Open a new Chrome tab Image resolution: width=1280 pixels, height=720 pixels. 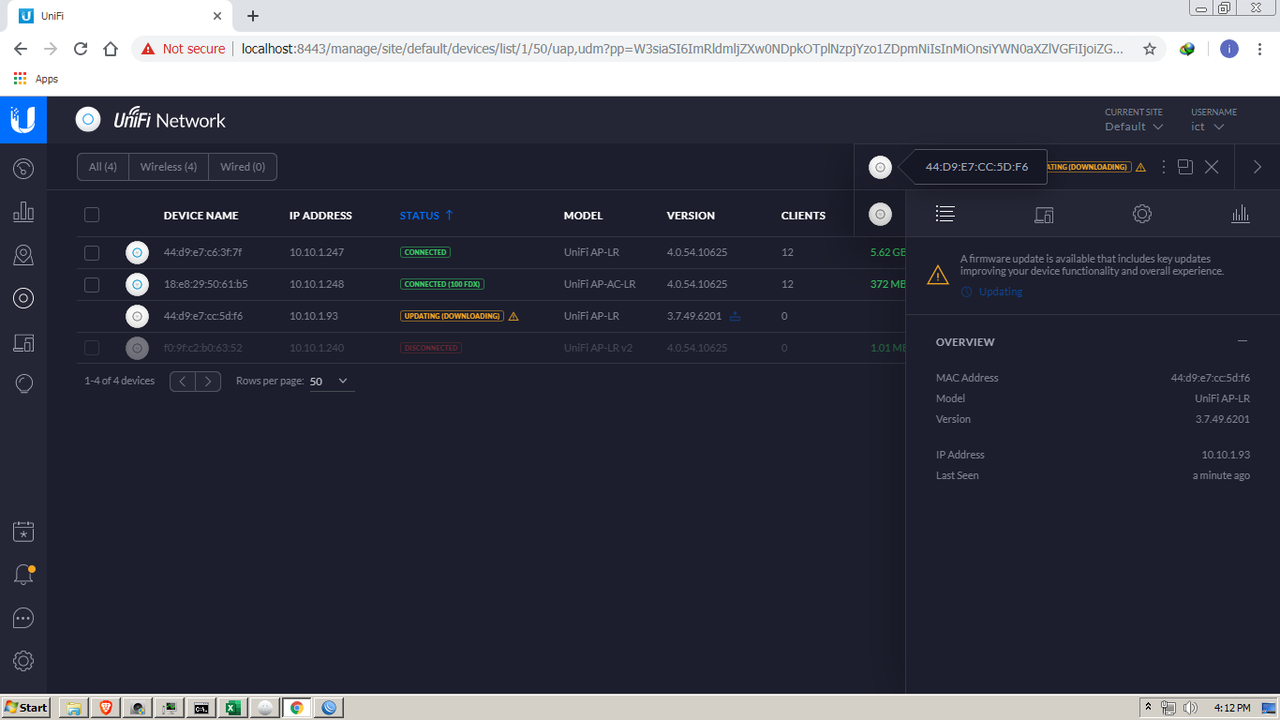point(253,16)
